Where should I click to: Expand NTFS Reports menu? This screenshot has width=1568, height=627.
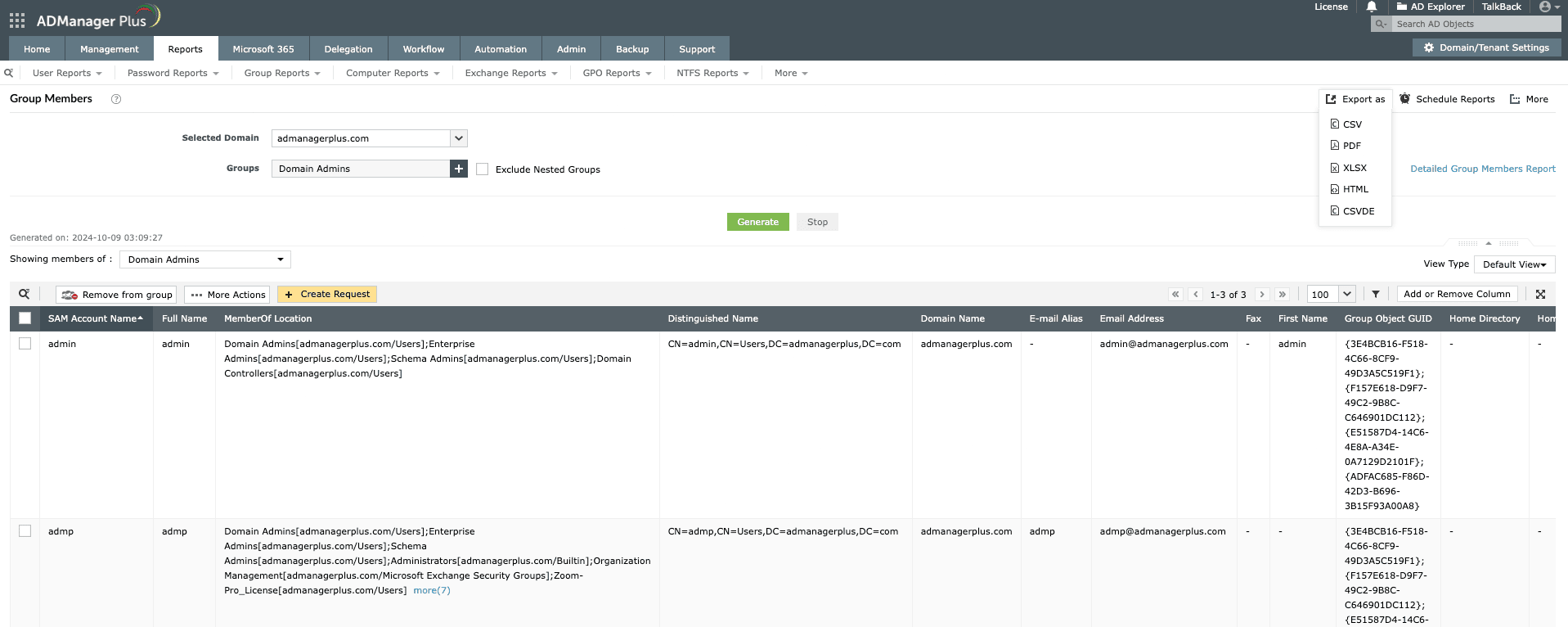pyautogui.click(x=712, y=73)
